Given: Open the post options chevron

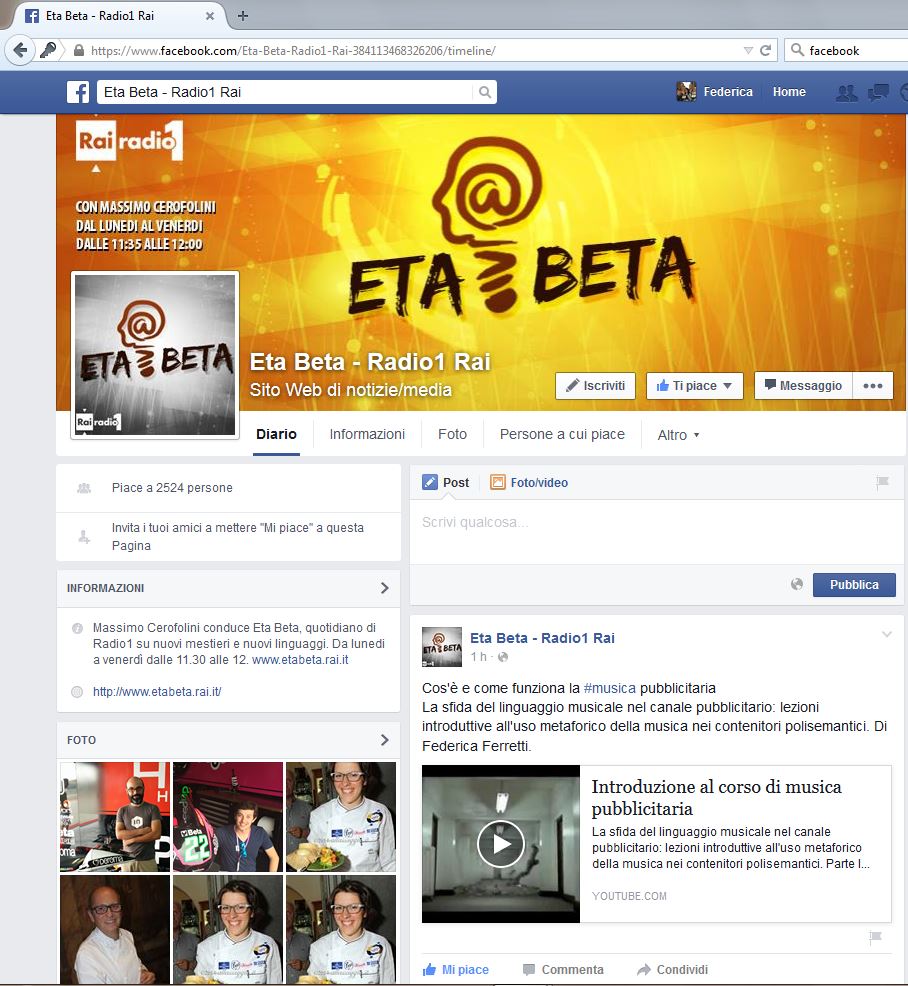Looking at the screenshot, I should click(x=887, y=634).
